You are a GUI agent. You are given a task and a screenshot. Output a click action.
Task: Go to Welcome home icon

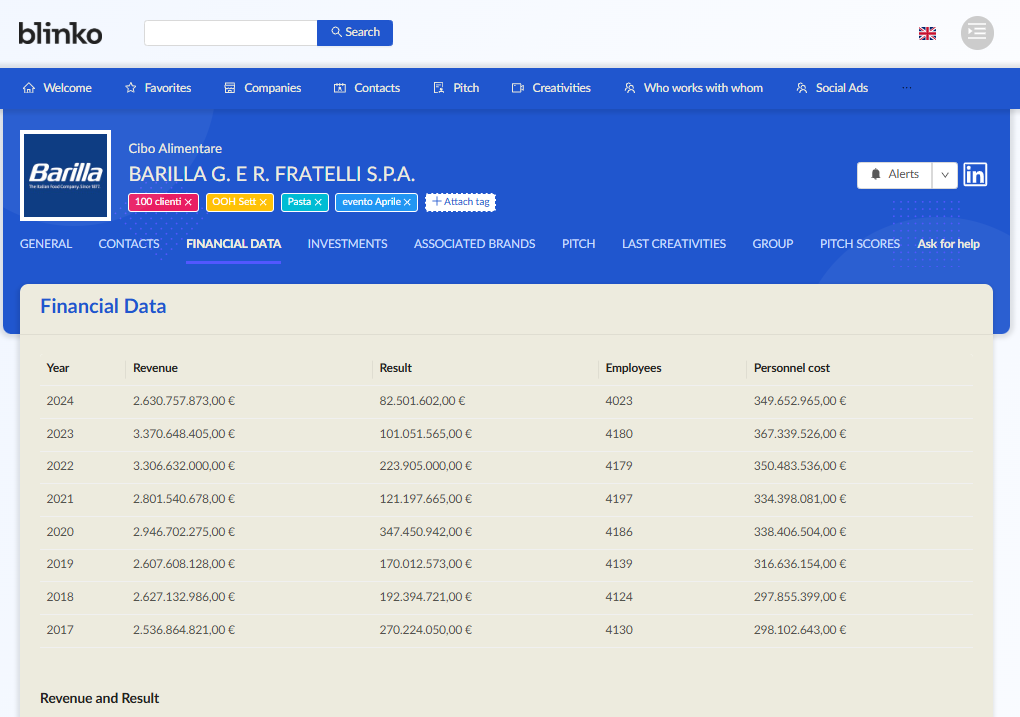tap(29, 88)
